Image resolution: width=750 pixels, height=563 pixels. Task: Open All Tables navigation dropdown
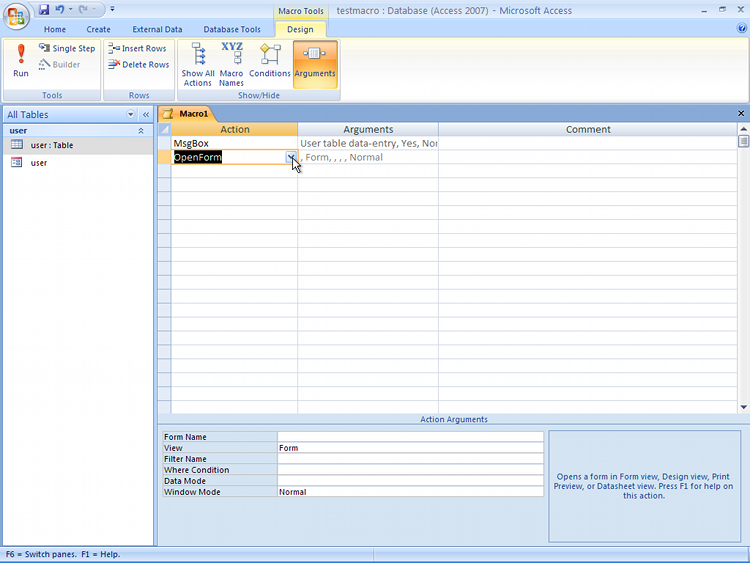[131, 114]
